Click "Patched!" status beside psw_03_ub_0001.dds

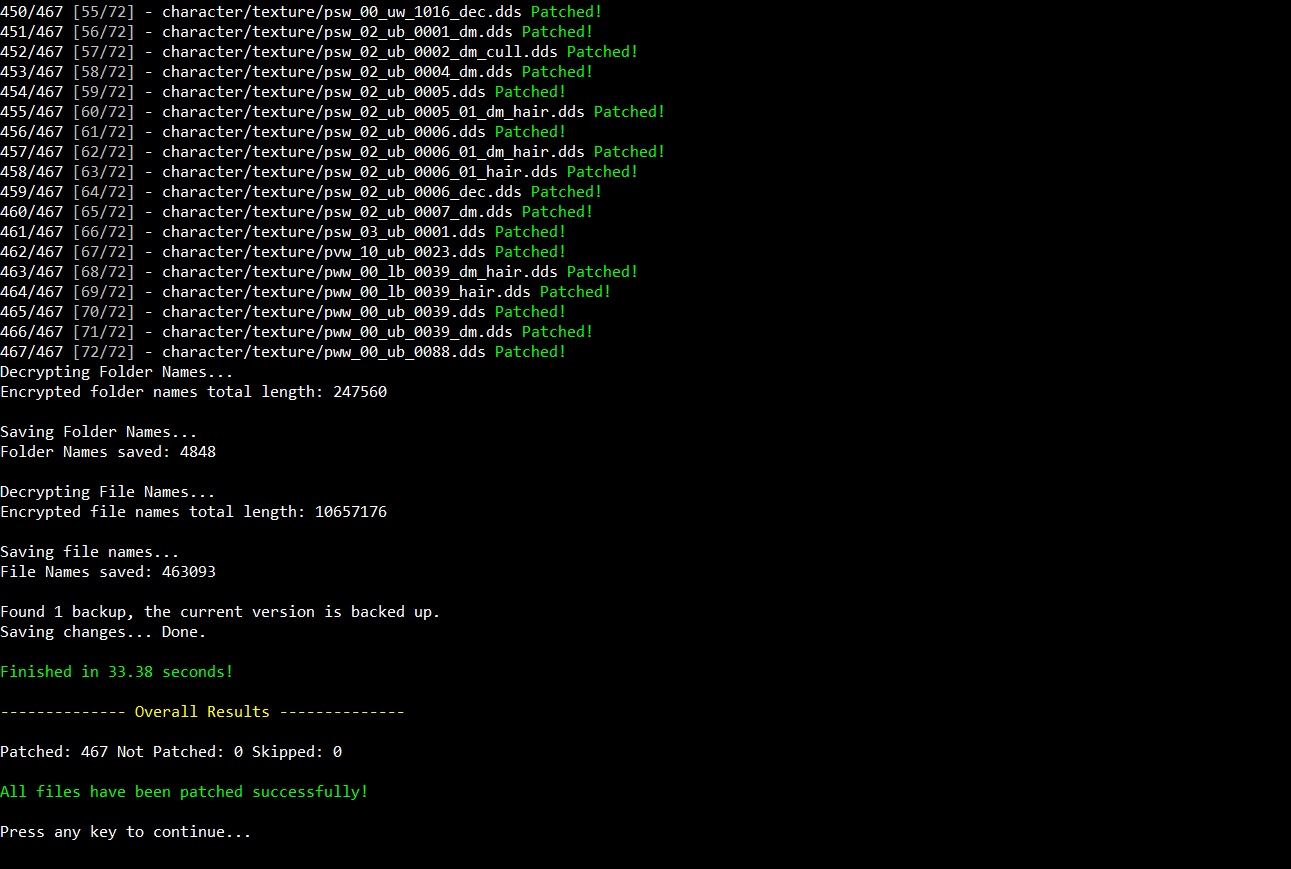click(x=530, y=232)
